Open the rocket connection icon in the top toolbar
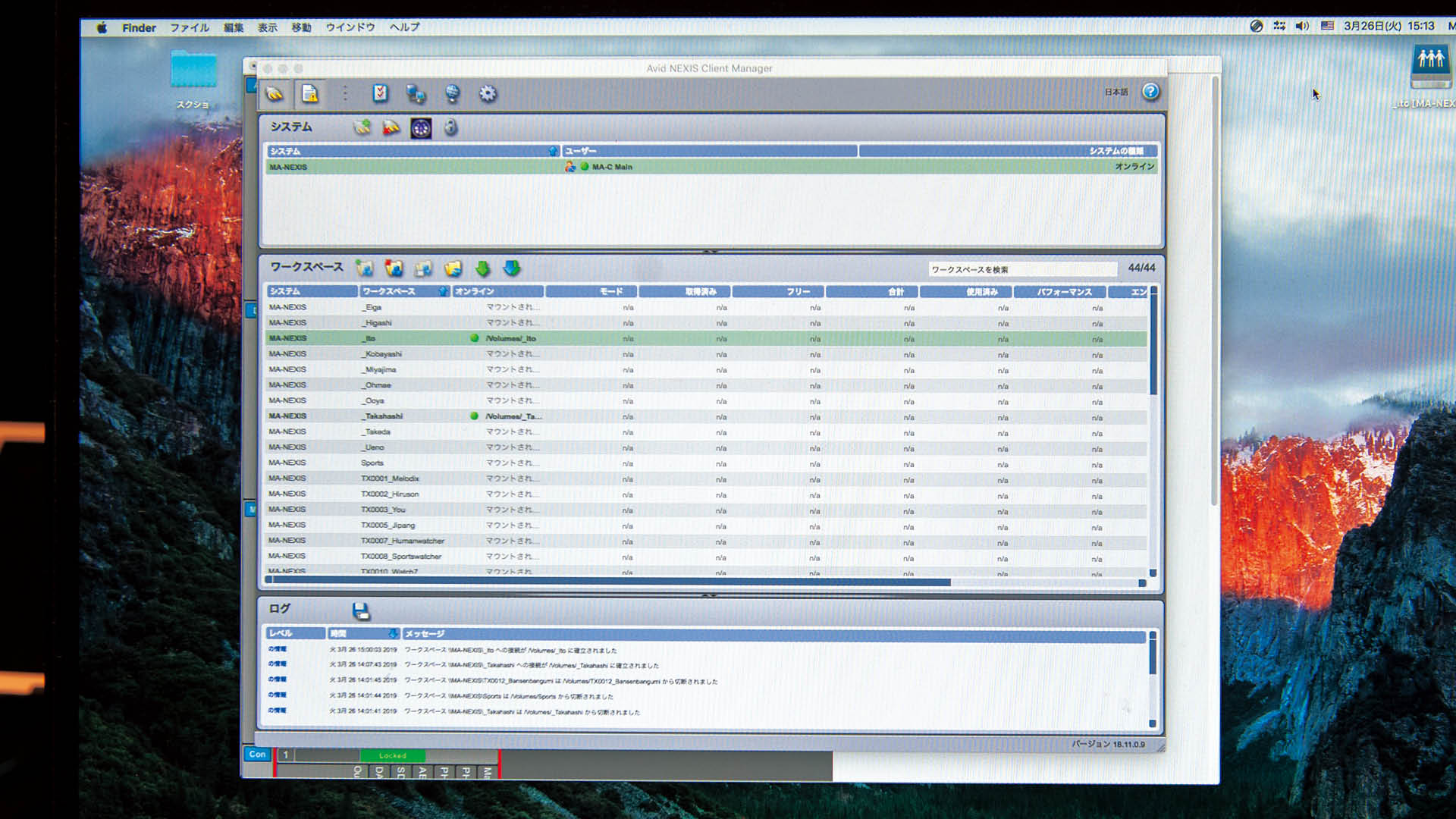1456x819 pixels. pyautogui.click(x=275, y=94)
